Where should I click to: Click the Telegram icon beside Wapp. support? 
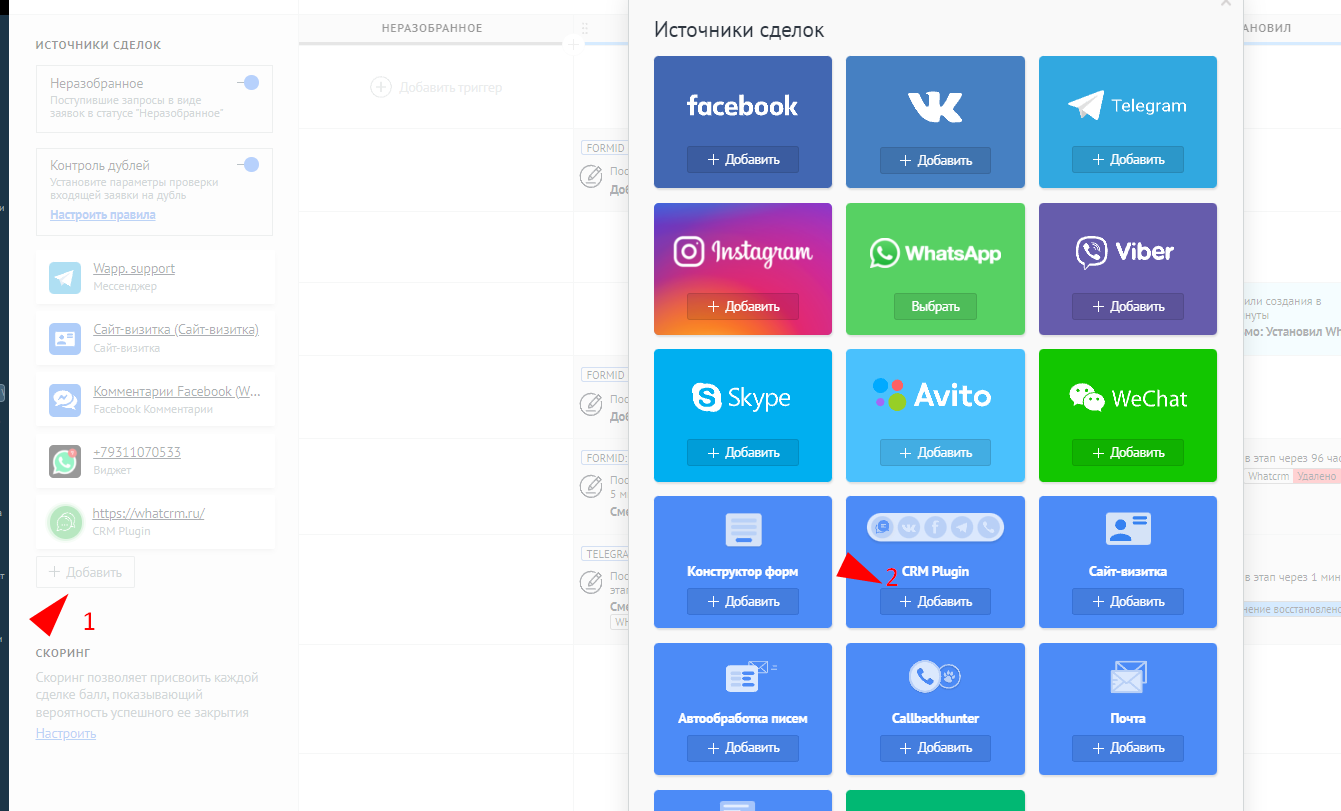pyautogui.click(x=65, y=277)
